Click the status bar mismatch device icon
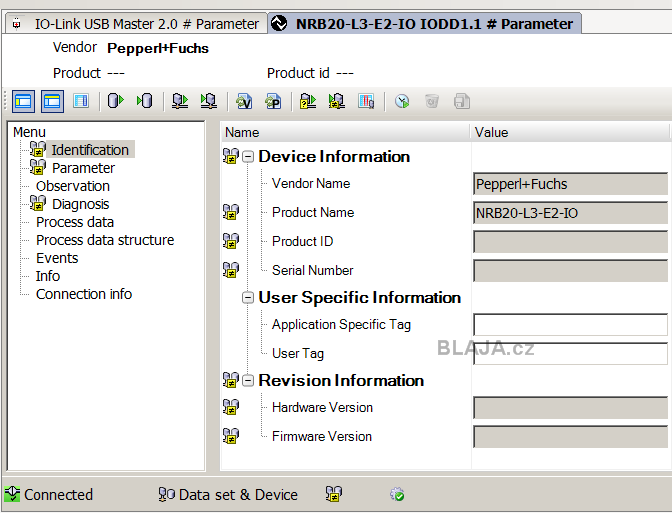672x513 pixels. coord(334,494)
